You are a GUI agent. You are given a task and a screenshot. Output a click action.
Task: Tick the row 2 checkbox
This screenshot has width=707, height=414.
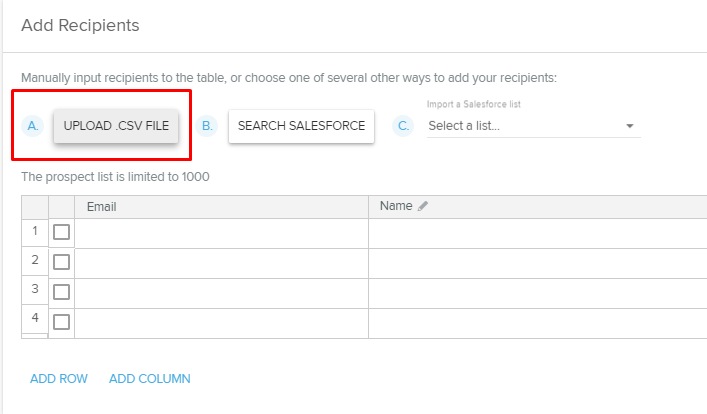(61, 262)
